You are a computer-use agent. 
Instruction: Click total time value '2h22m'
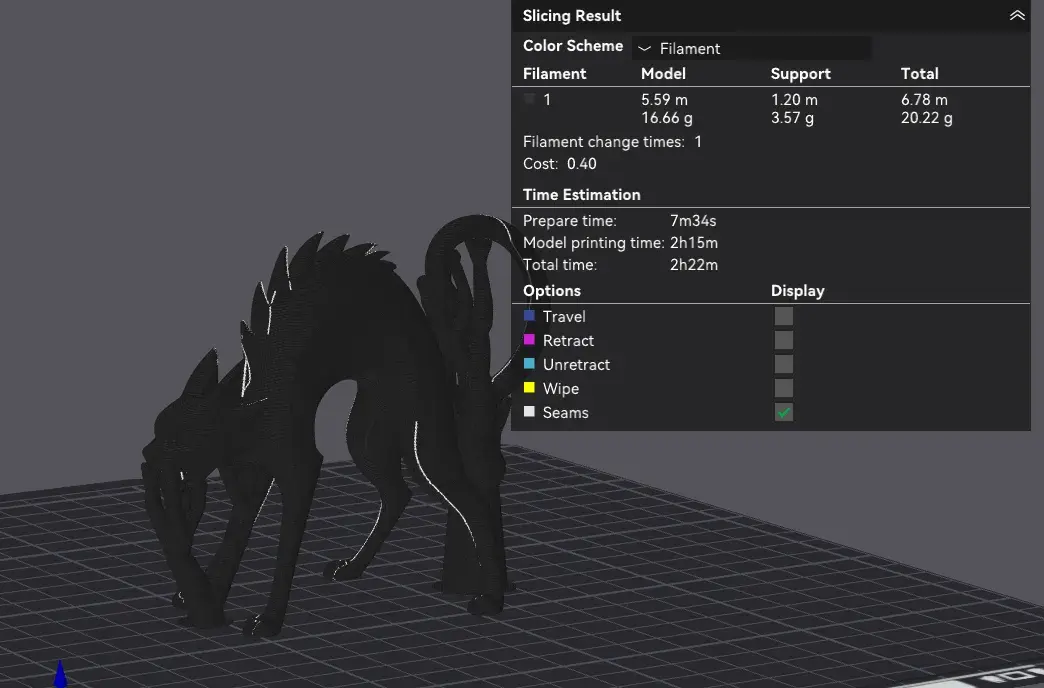[694, 264]
